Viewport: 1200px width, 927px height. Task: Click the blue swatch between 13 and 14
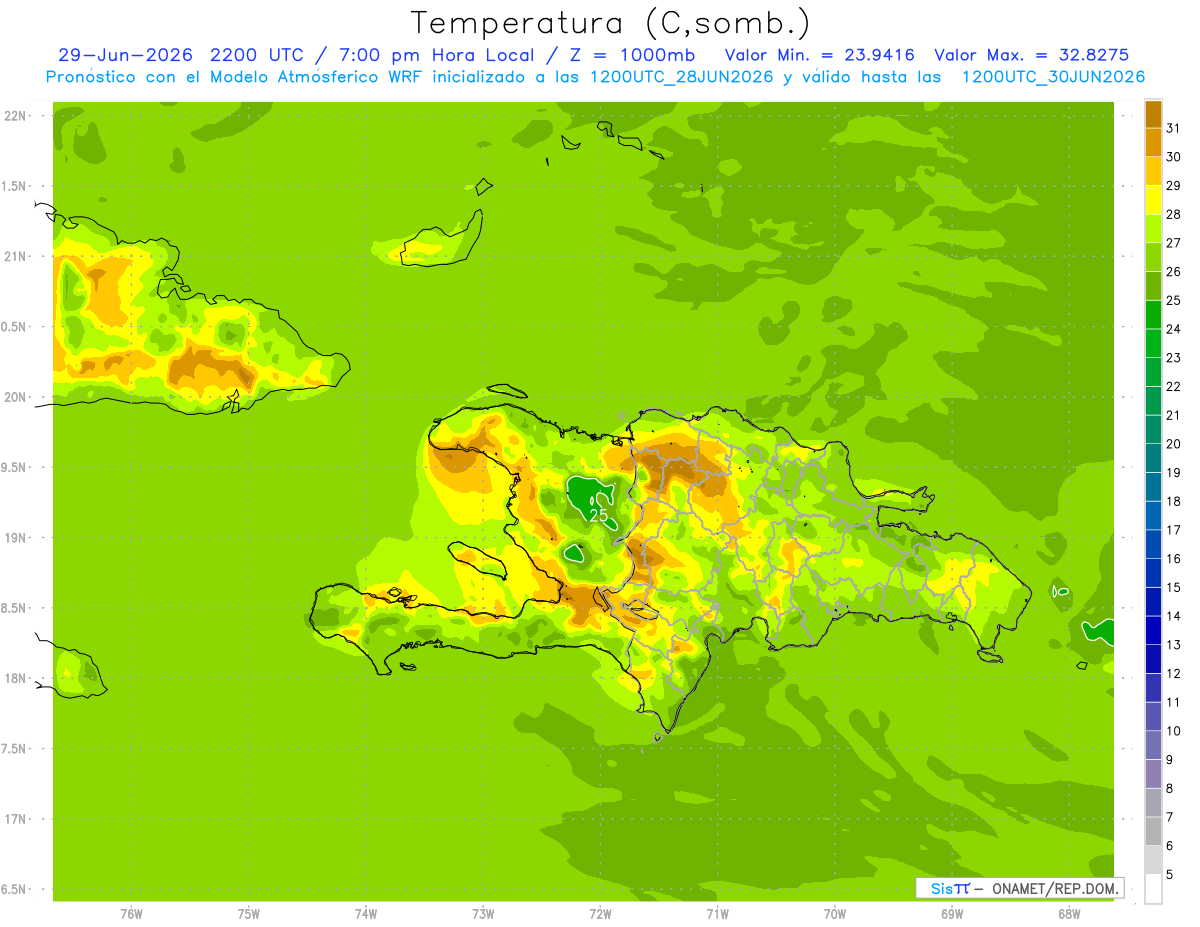[1153, 630]
